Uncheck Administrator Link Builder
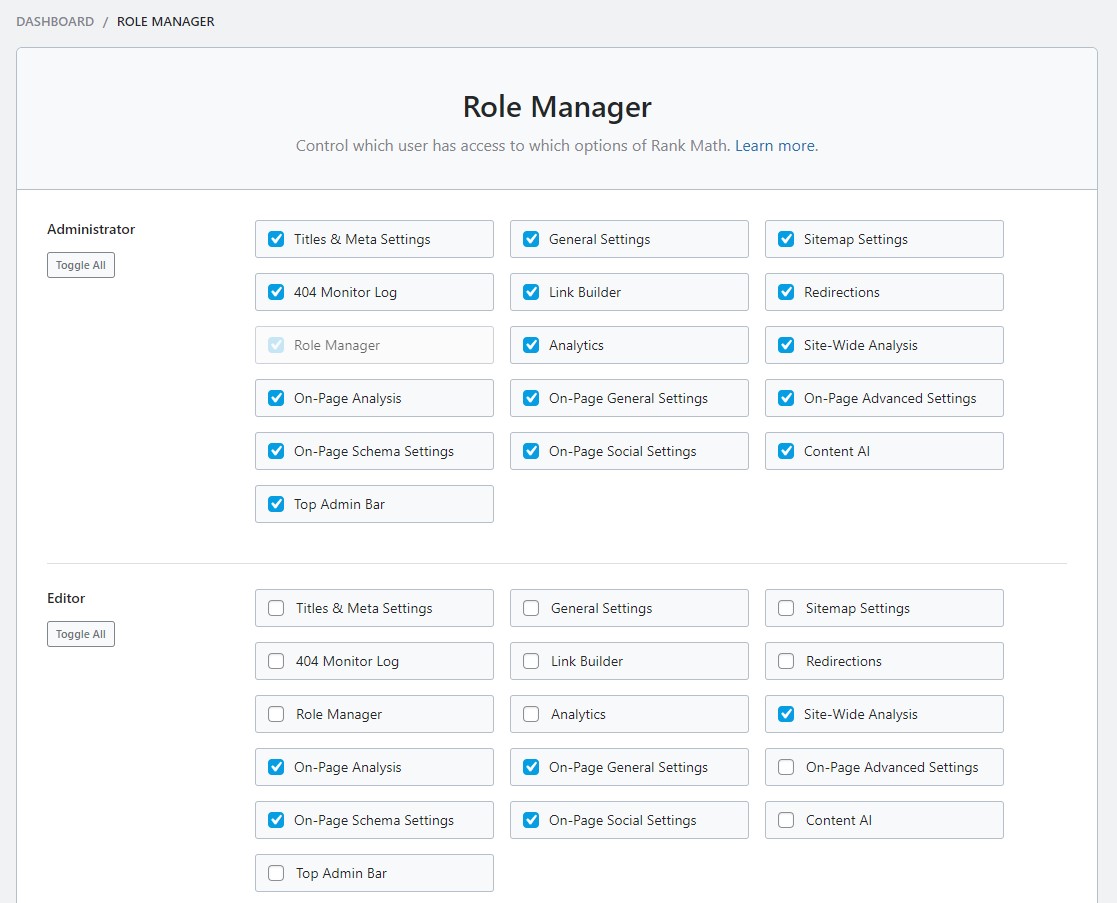 tap(531, 292)
